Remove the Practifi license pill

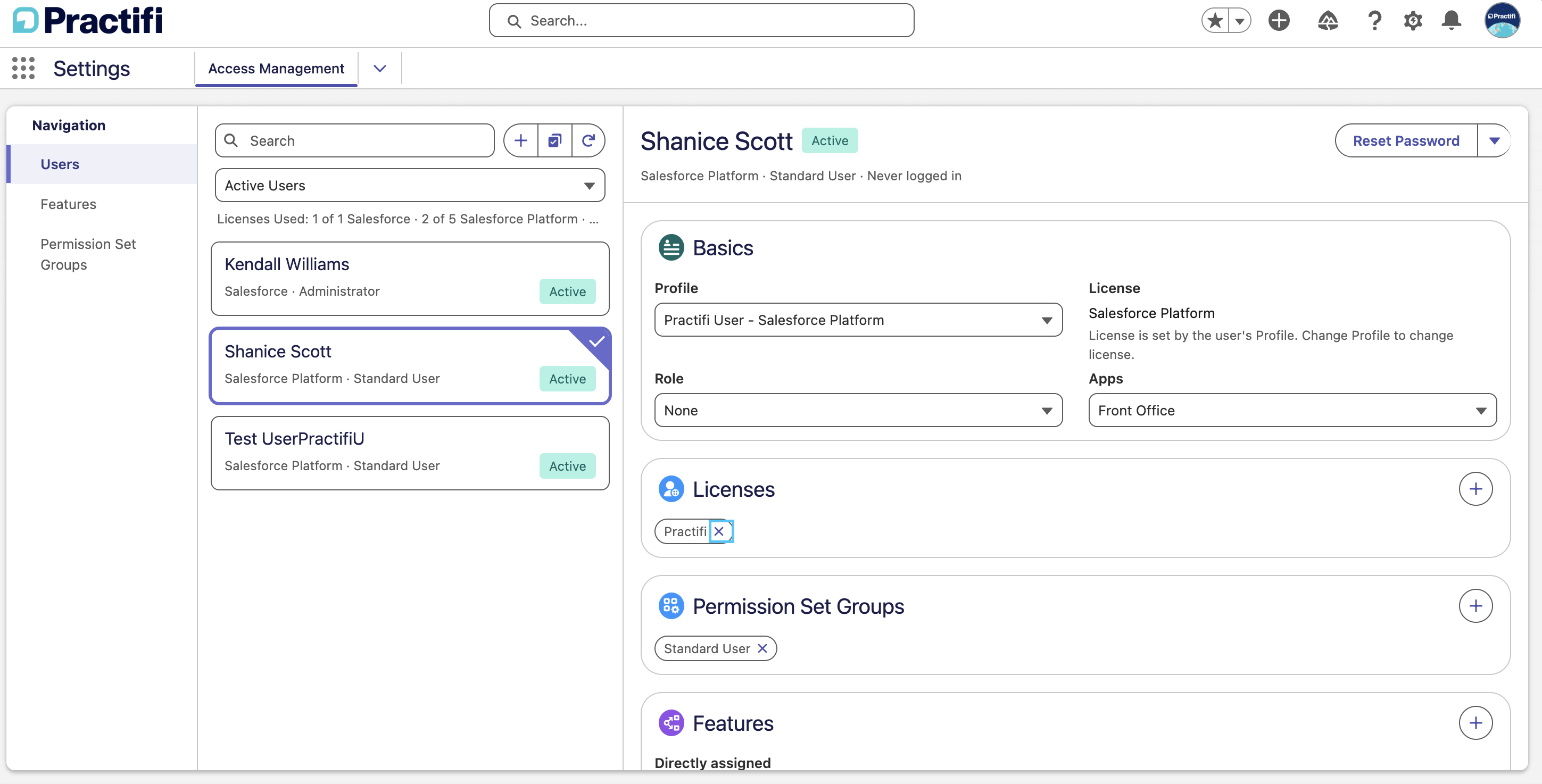click(719, 531)
